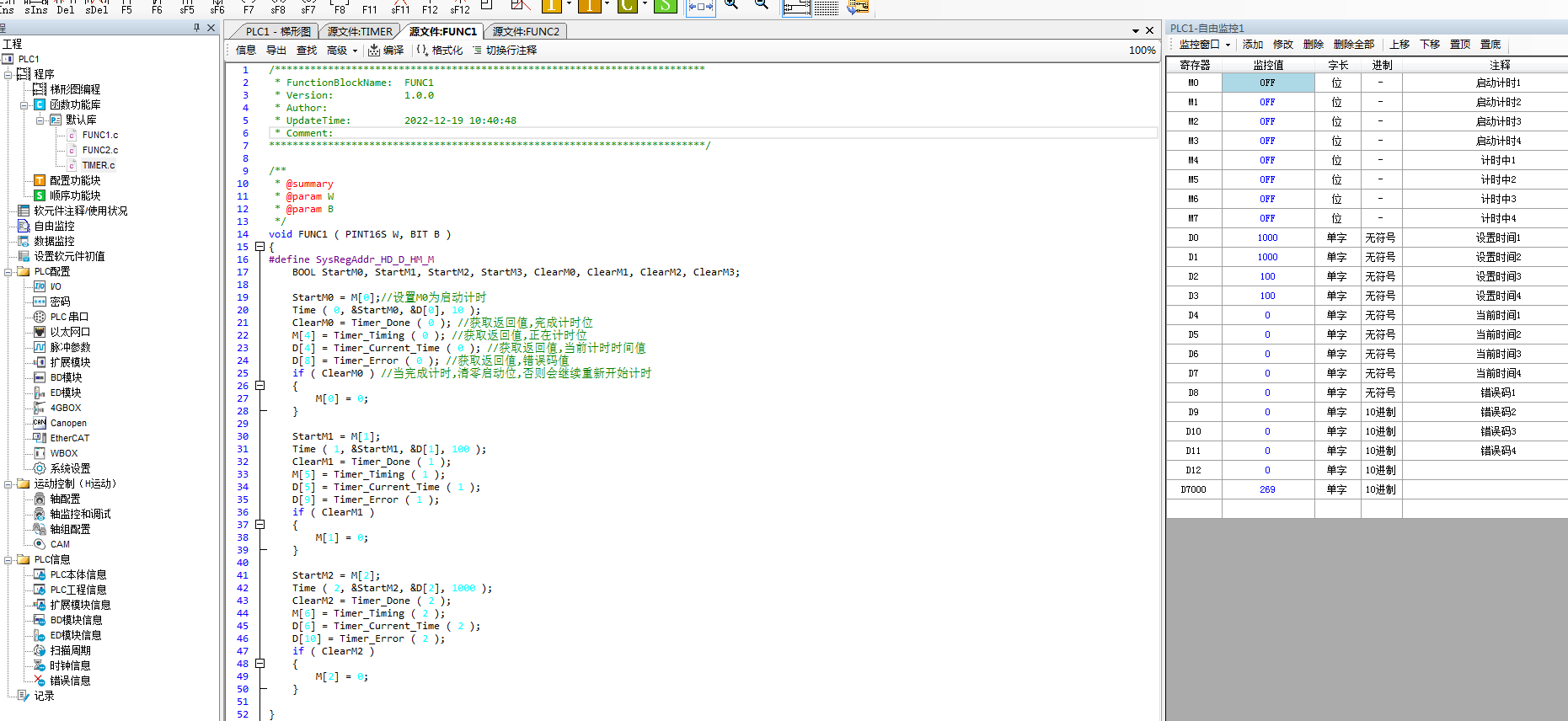The image size is (1568, 721).
Task: Switch to the 源文件:FUNC2 tab
Action: point(525,31)
